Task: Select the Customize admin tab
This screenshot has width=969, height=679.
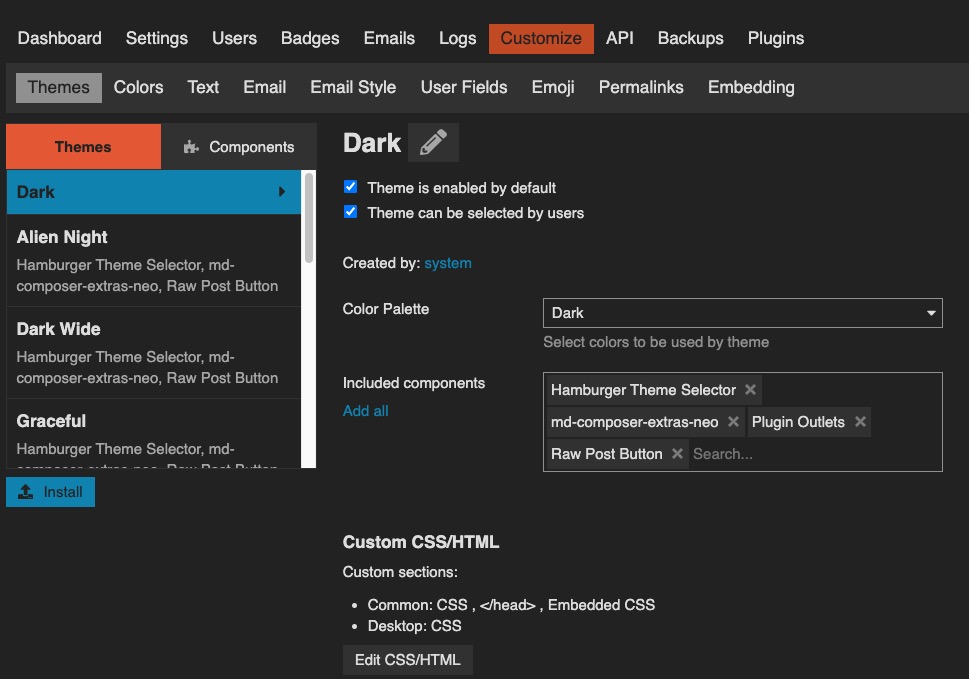Action: pyautogui.click(x=541, y=38)
